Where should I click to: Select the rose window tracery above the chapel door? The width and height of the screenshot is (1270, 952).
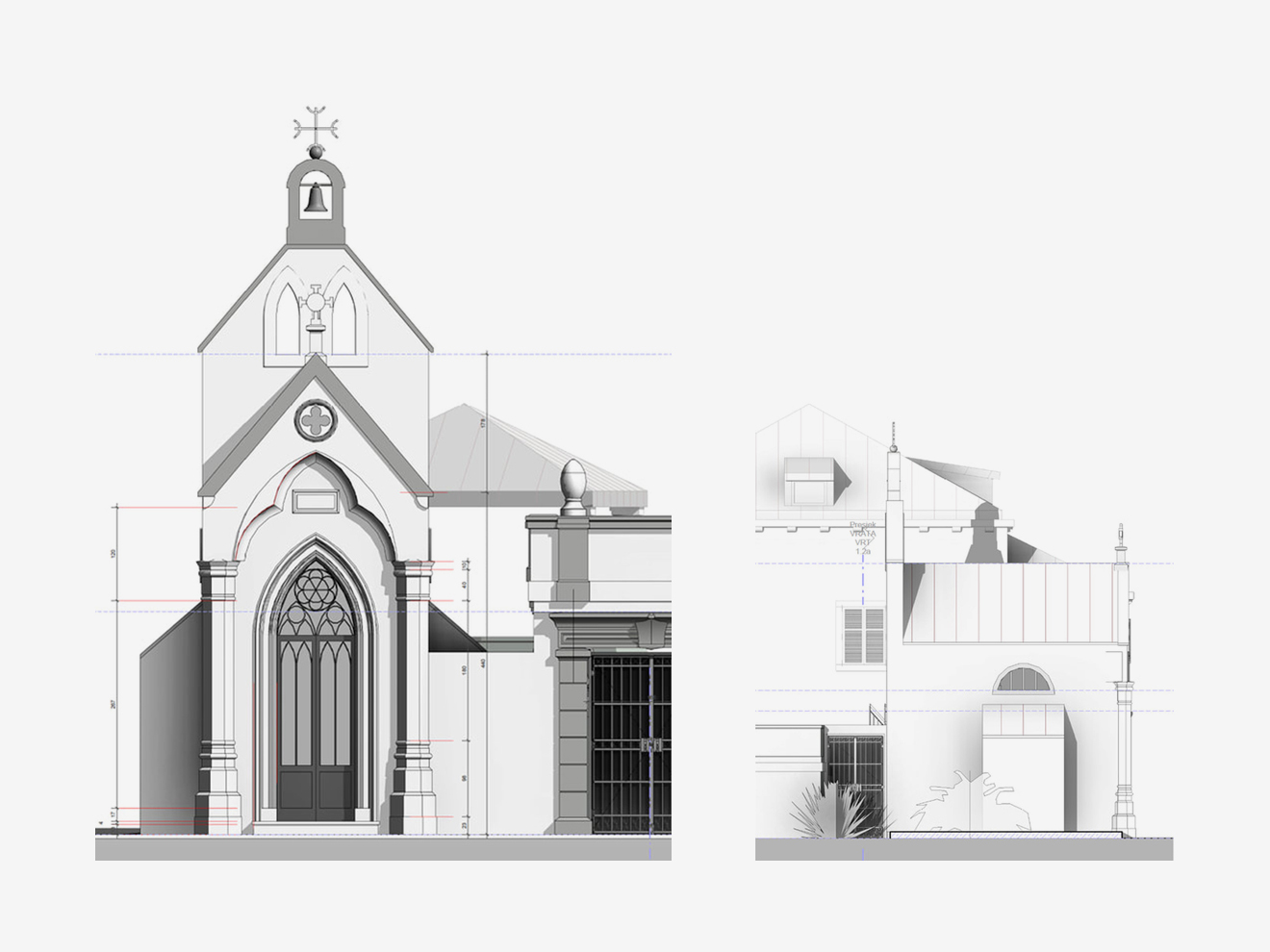316,589
